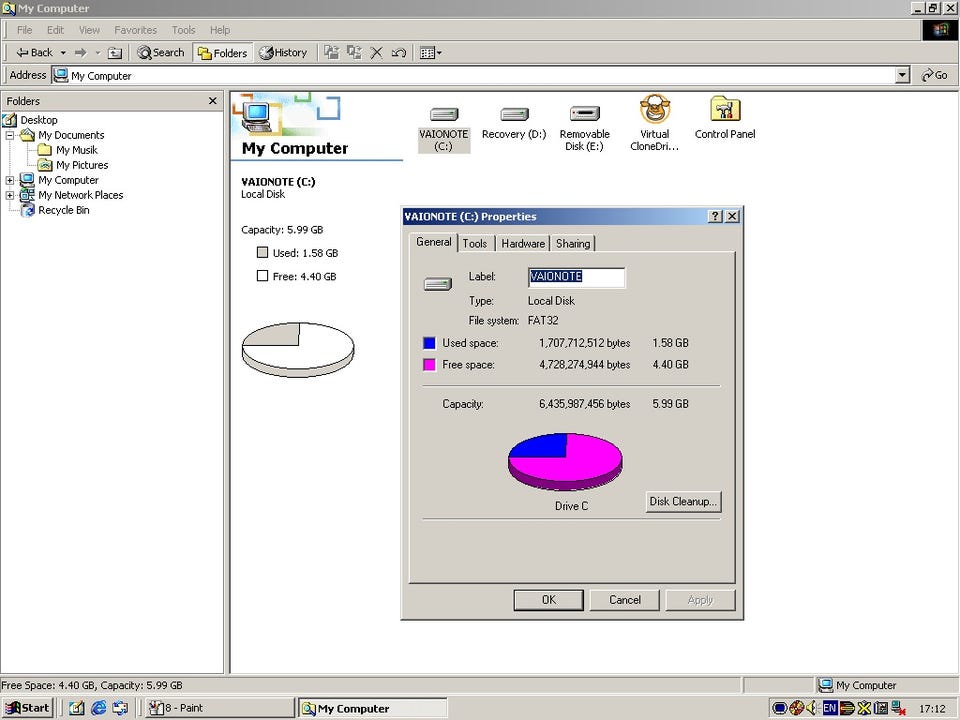960x720 pixels.
Task: Collapse the My Documents tree node
Action: pos(10,135)
